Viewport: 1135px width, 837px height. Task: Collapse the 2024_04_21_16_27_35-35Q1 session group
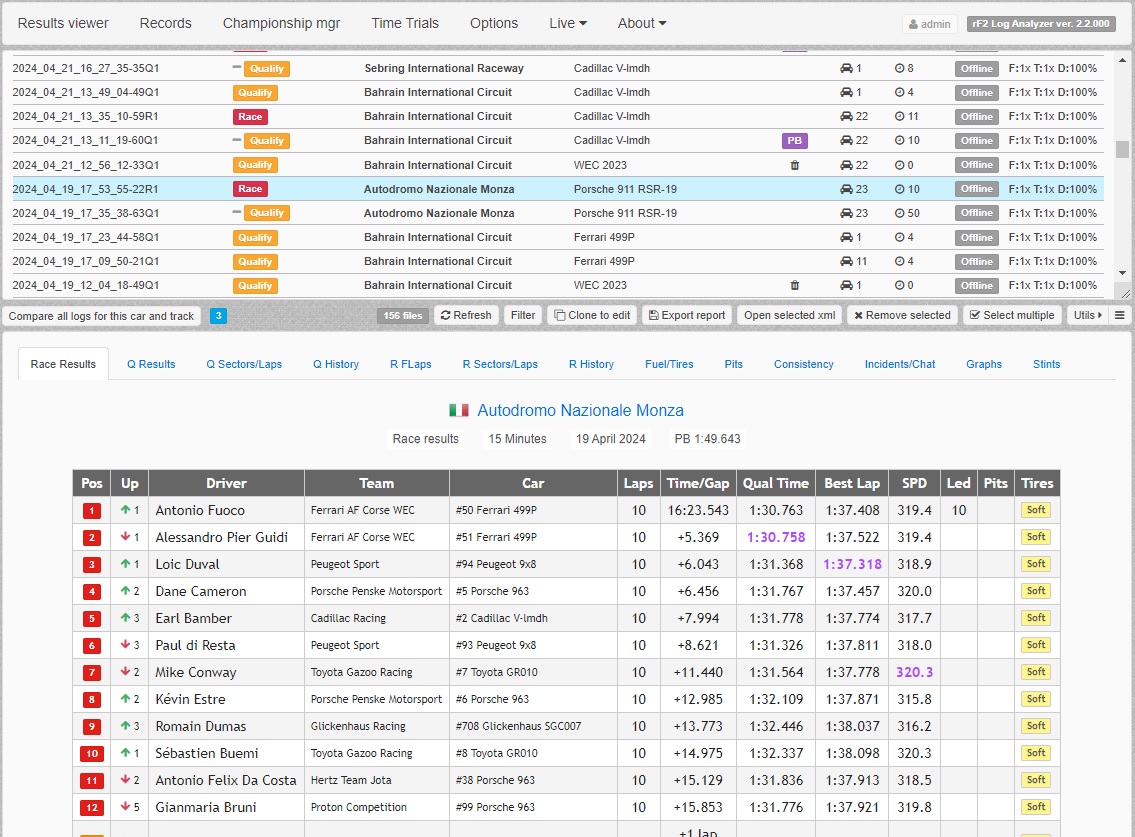coord(237,67)
